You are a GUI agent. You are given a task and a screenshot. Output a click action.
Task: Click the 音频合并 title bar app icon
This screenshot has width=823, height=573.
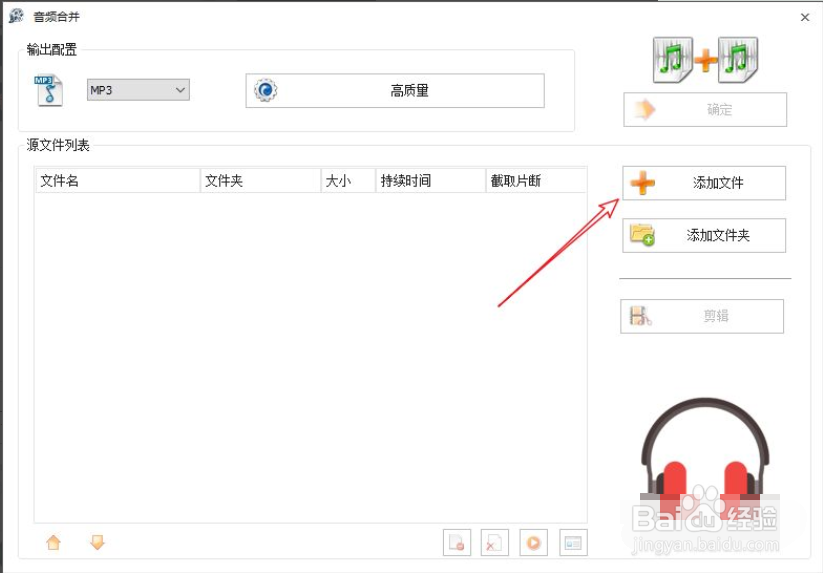[16, 16]
